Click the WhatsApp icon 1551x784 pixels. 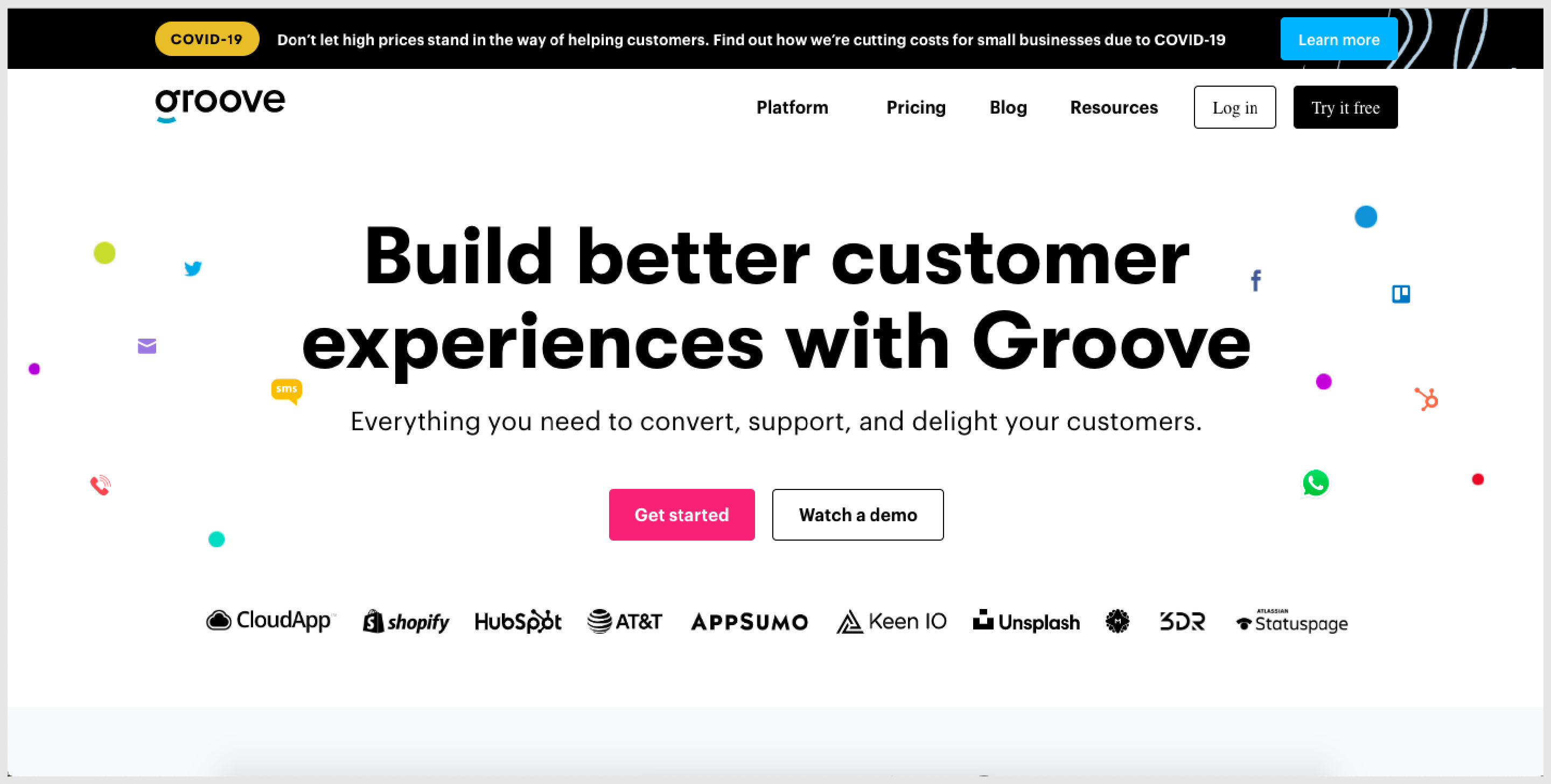[x=1316, y=483]
